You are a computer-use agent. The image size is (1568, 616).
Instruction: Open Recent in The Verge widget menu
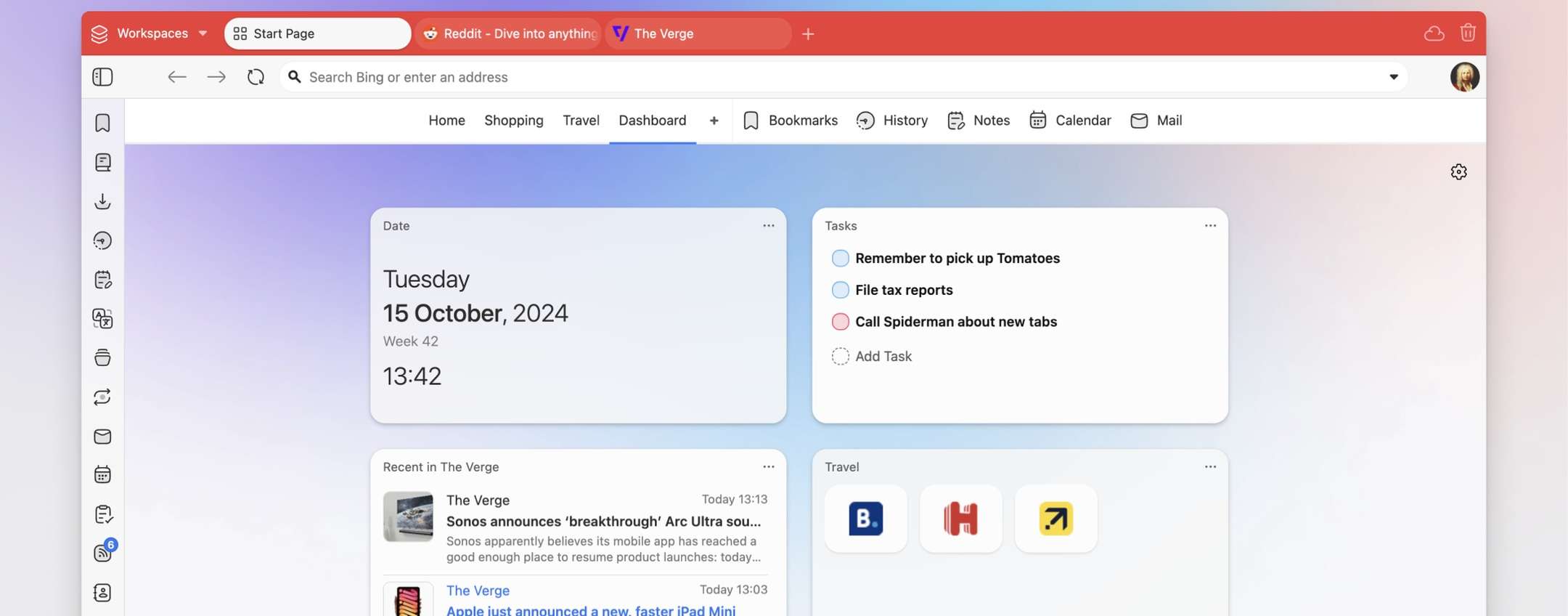(x=769, y=467)
